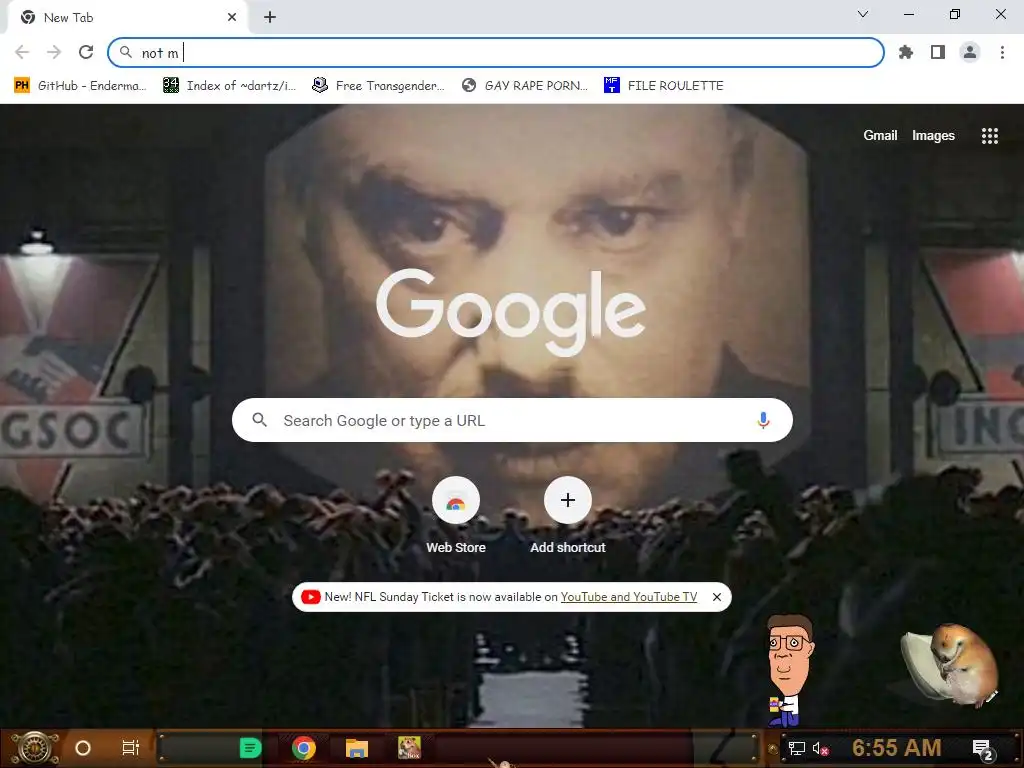Click the magnifier icon in Google search box

pyautogui.click(x=259, y=420)
